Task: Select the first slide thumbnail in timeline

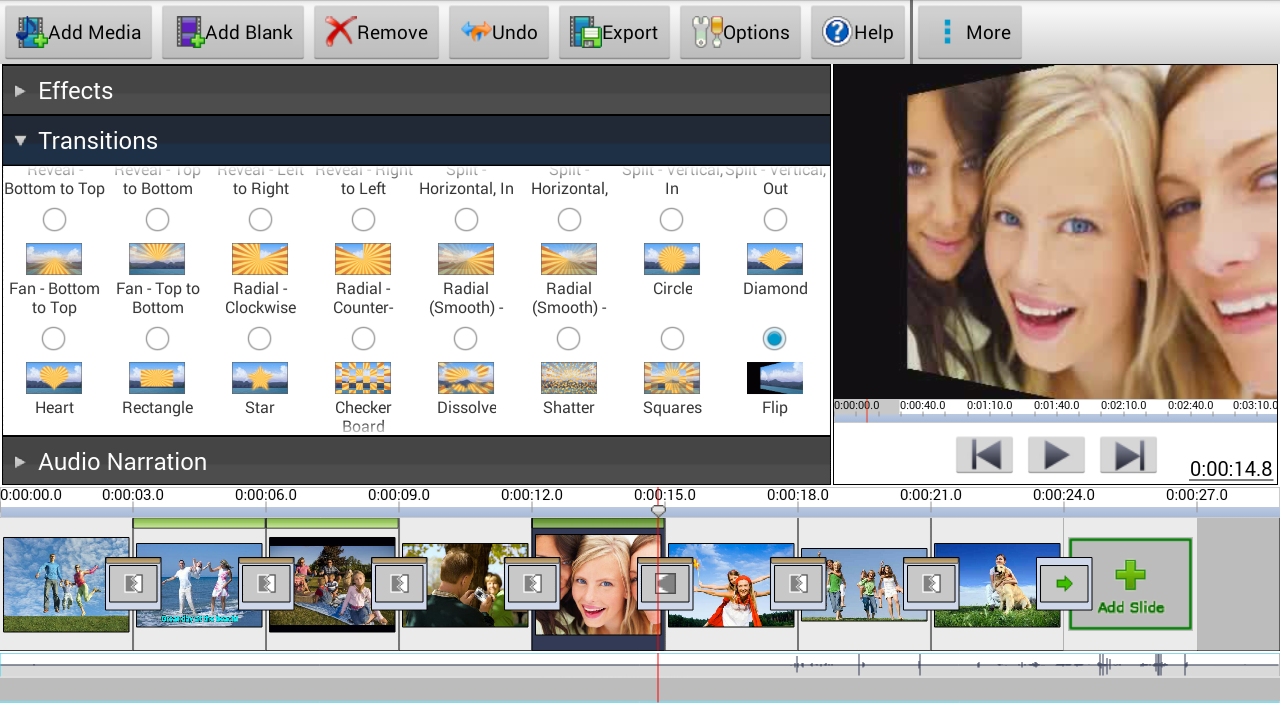Action: click(x=55, y=585)
